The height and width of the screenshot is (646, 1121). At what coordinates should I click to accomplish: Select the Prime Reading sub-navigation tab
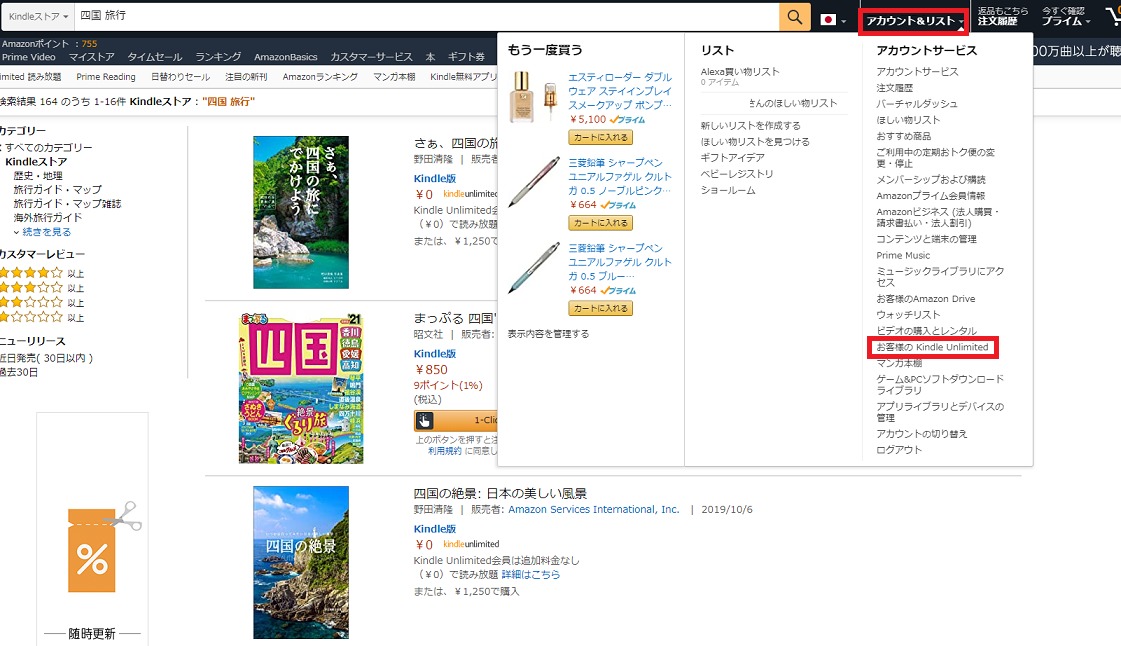106,76
